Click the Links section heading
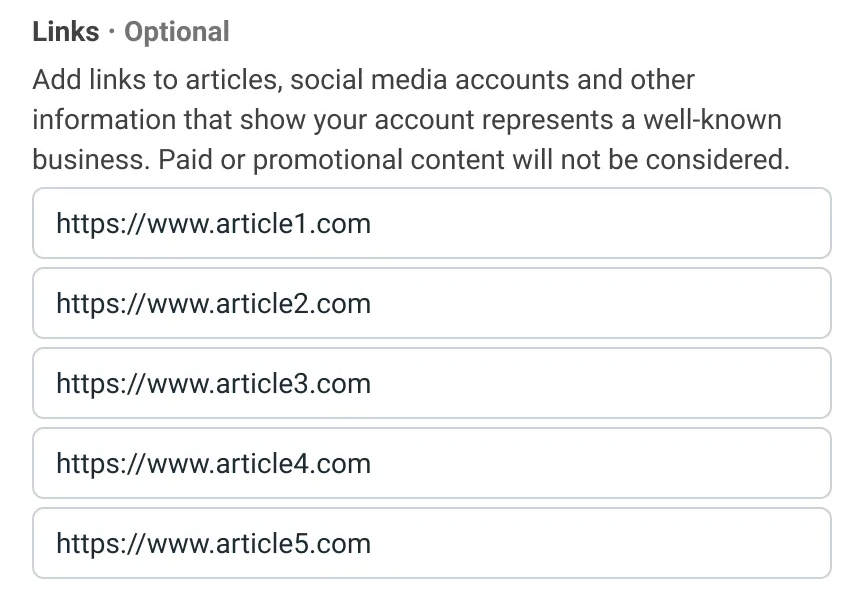Image resolution: width=863 pixels, height=609 pixels. point(64,31)
